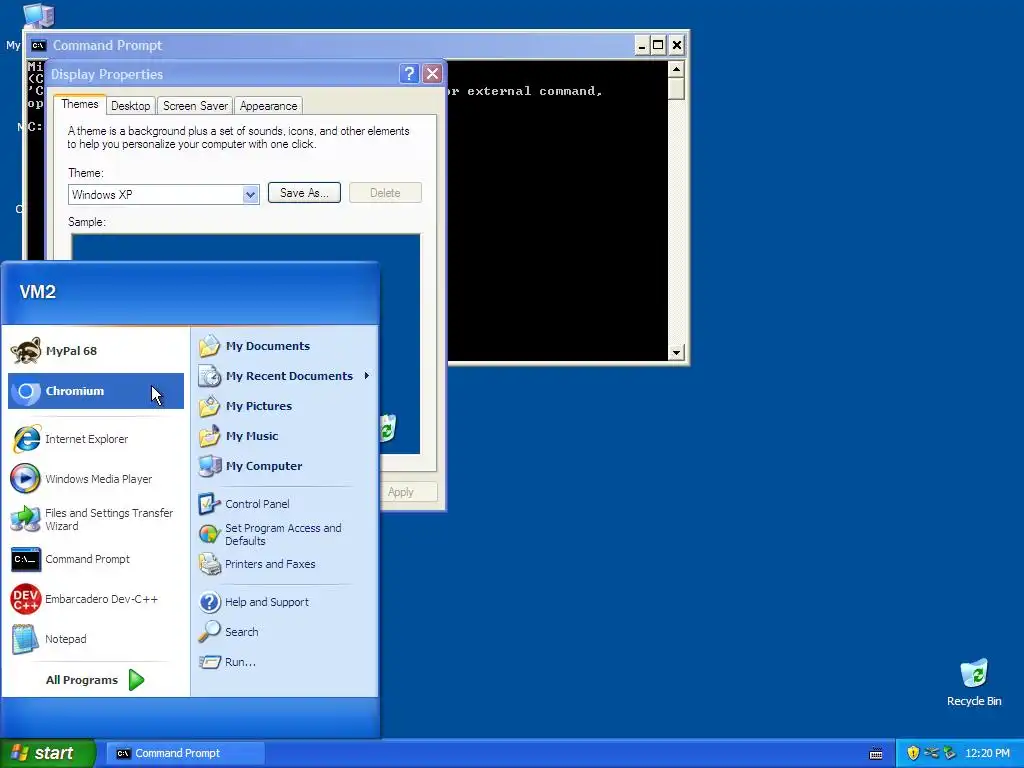Open the Theme dropdown list

[250, 195]
